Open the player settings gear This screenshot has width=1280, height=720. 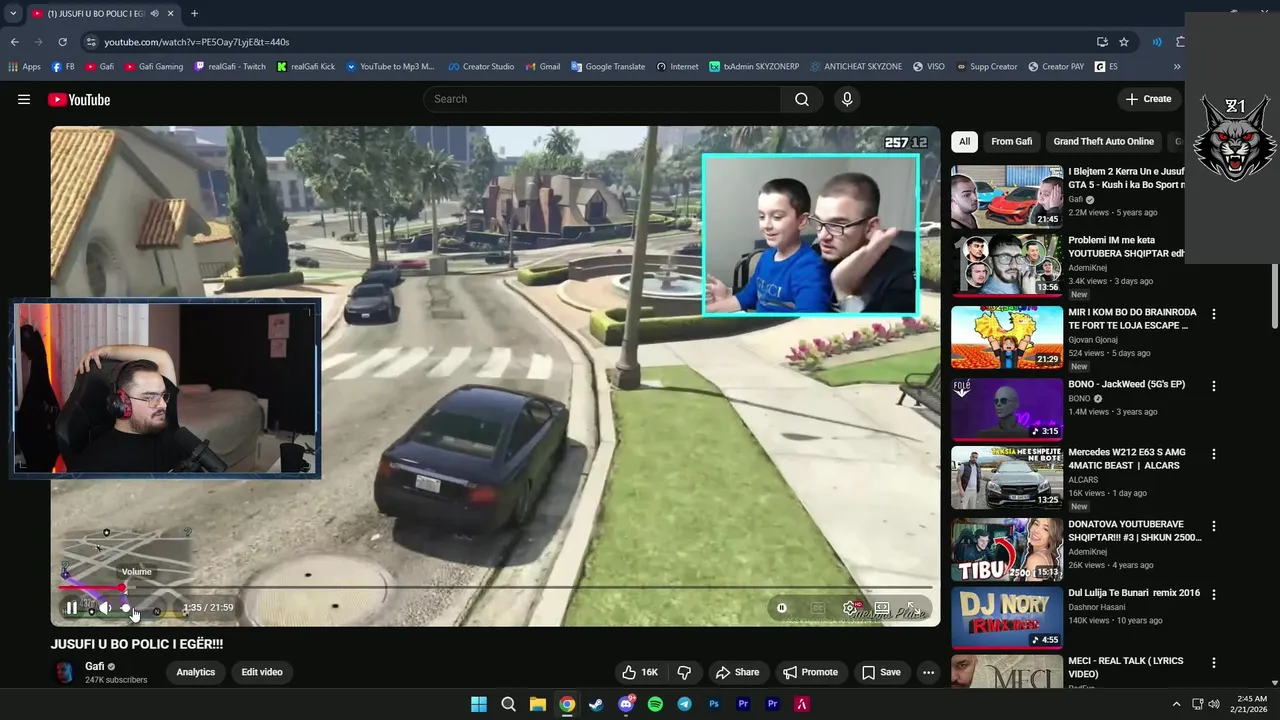[x=850, y=607]
